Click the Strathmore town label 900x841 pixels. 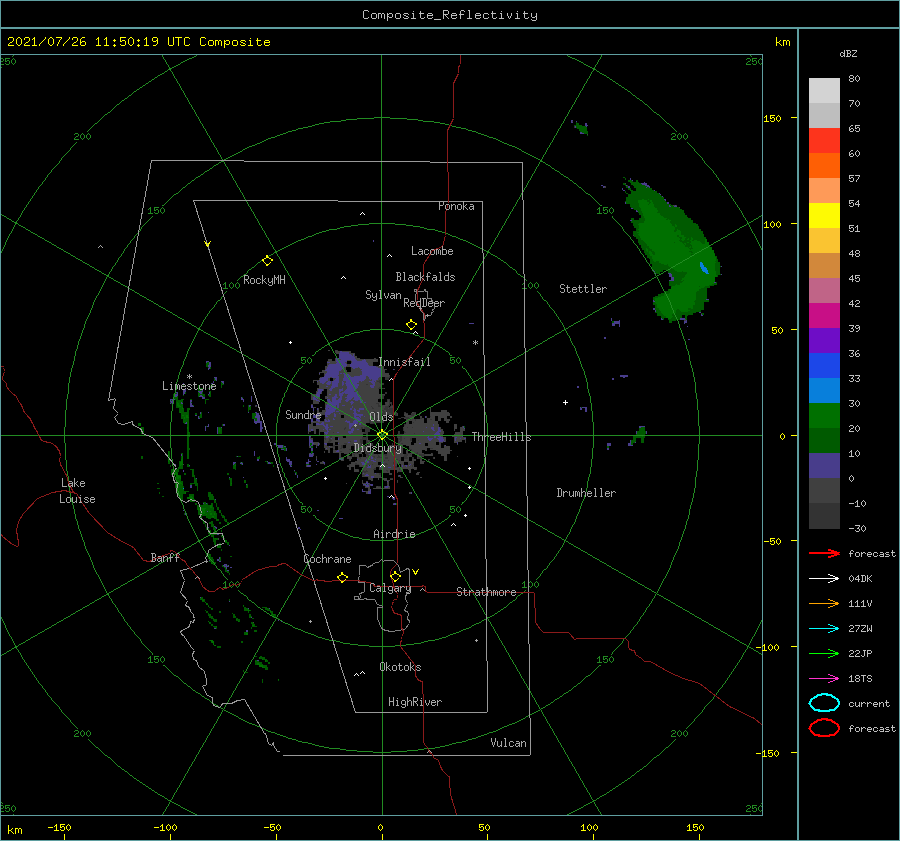(486, 592)
